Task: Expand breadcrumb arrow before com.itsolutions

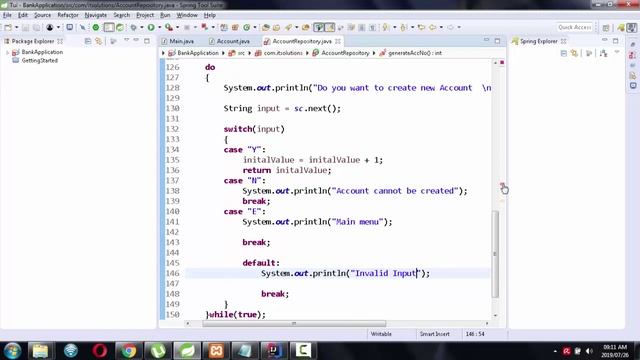Action: (249, 53)
